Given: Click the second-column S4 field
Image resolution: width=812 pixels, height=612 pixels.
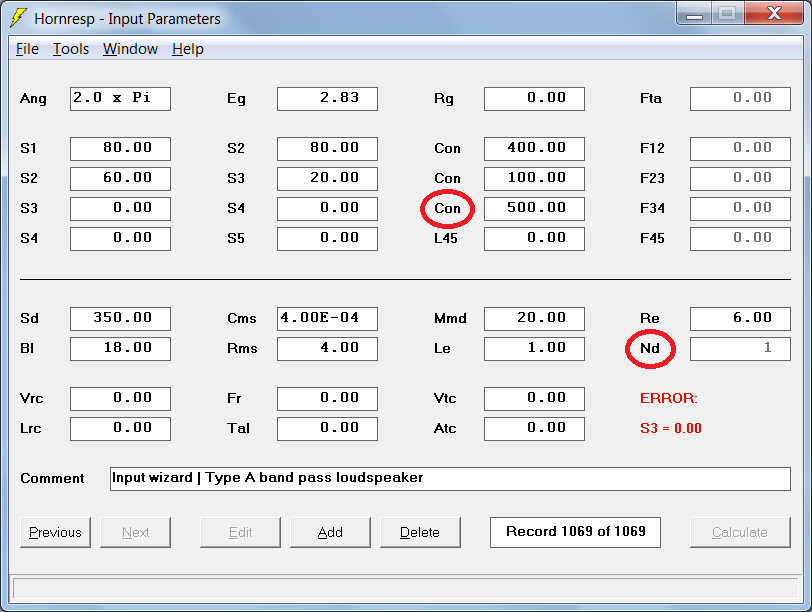Looking at the screenshot, I should (x=327, y=209).
